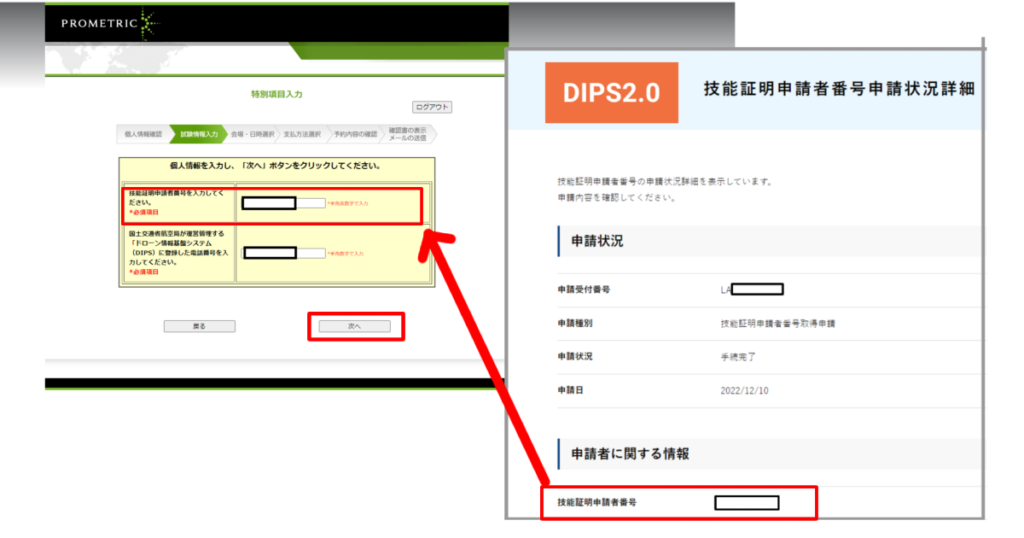Viewport: 1024px width, 538px height.
Task: Click the 申請種別 row label
Action: 575,323
